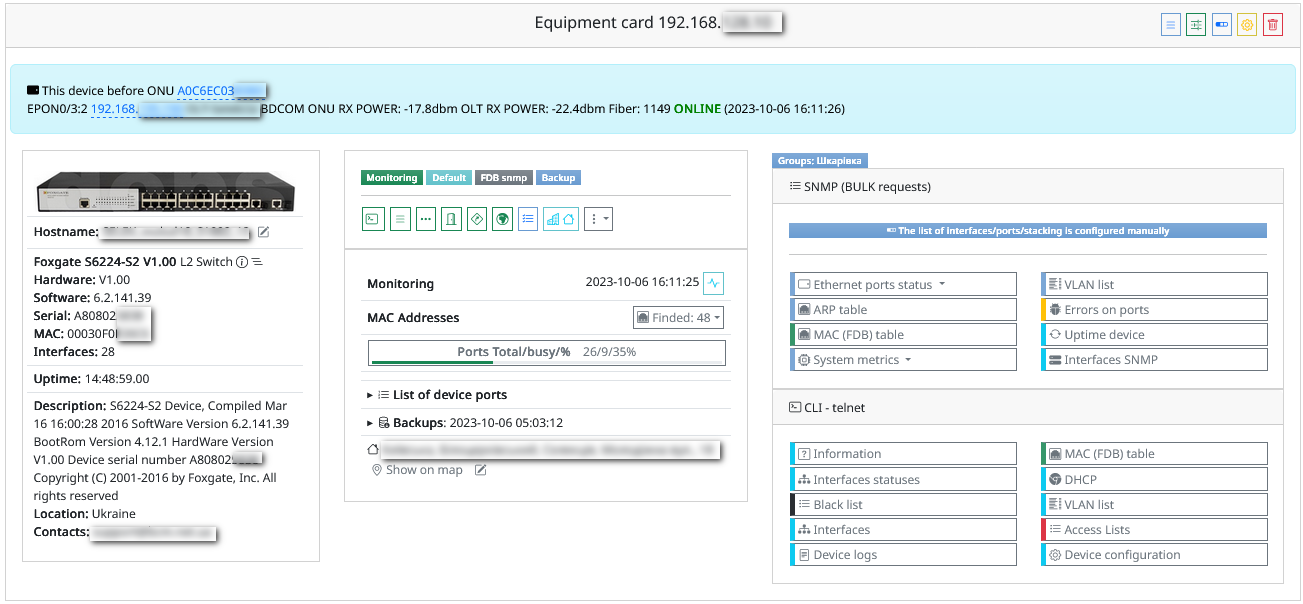This screenshot has height=604, width=1303.
Task: Open Access Lists
Action: (1154, 529)
